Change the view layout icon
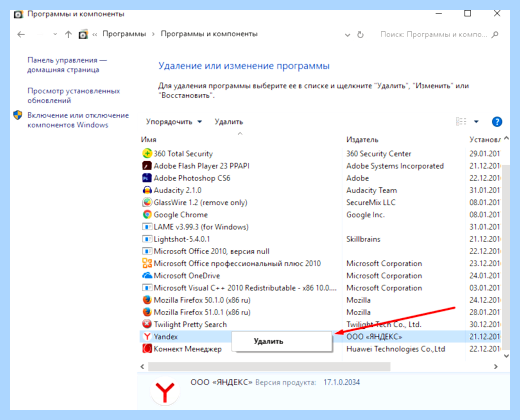The height and width of the screenshot is (420, 520). click(461, 122)
